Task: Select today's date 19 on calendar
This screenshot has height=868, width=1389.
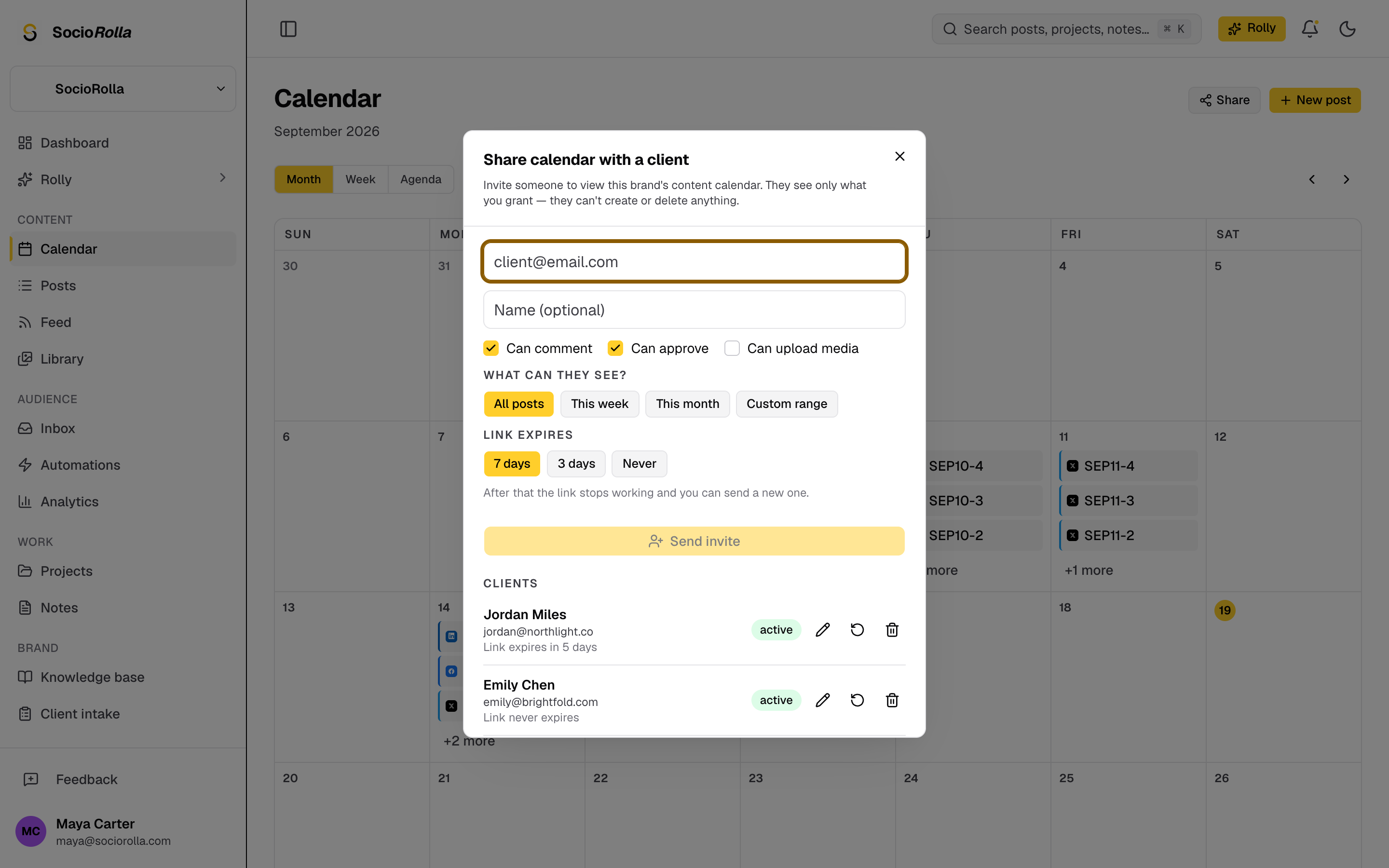Action: [1224, 610]
